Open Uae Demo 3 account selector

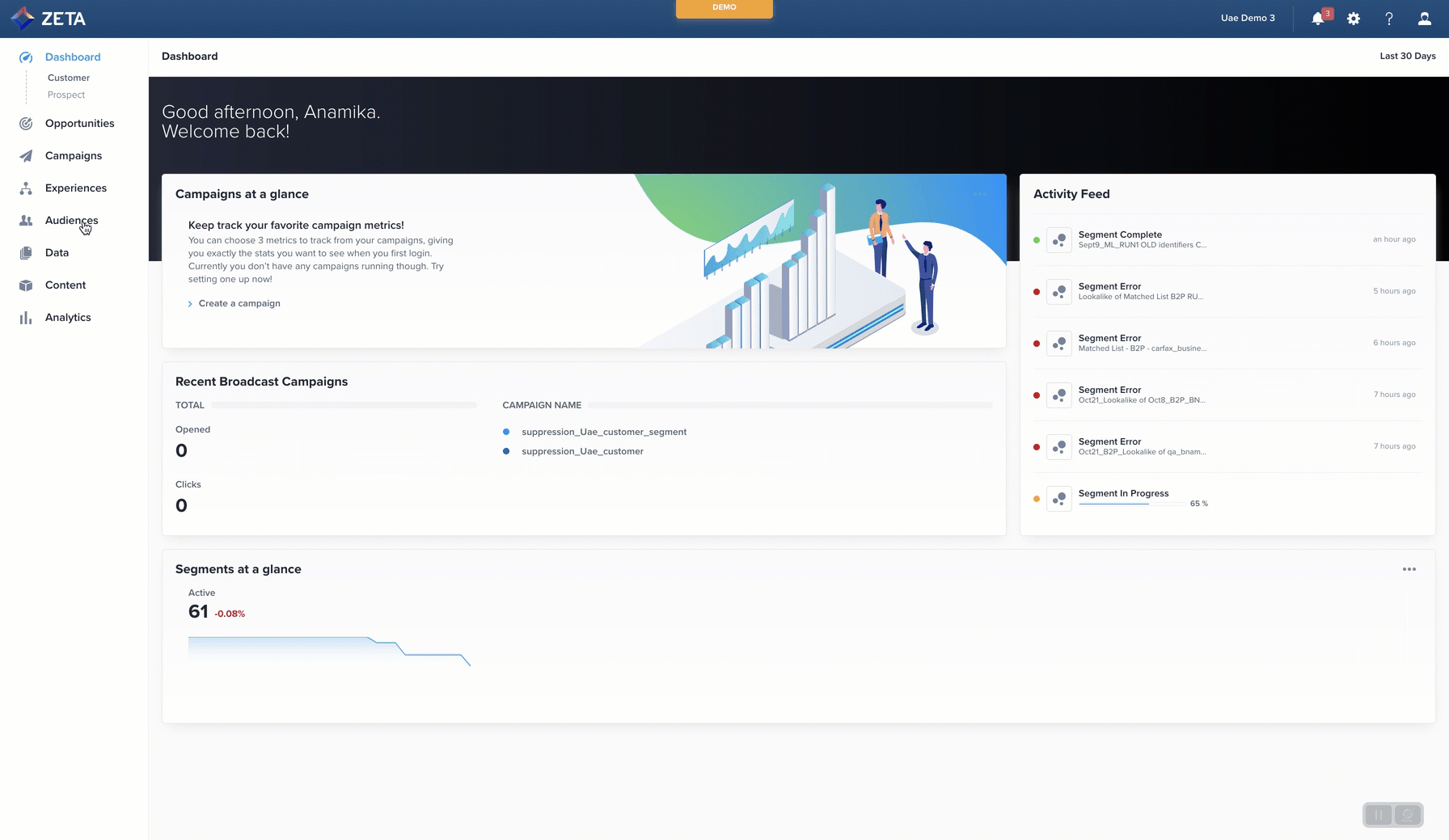click(1247, 18)
